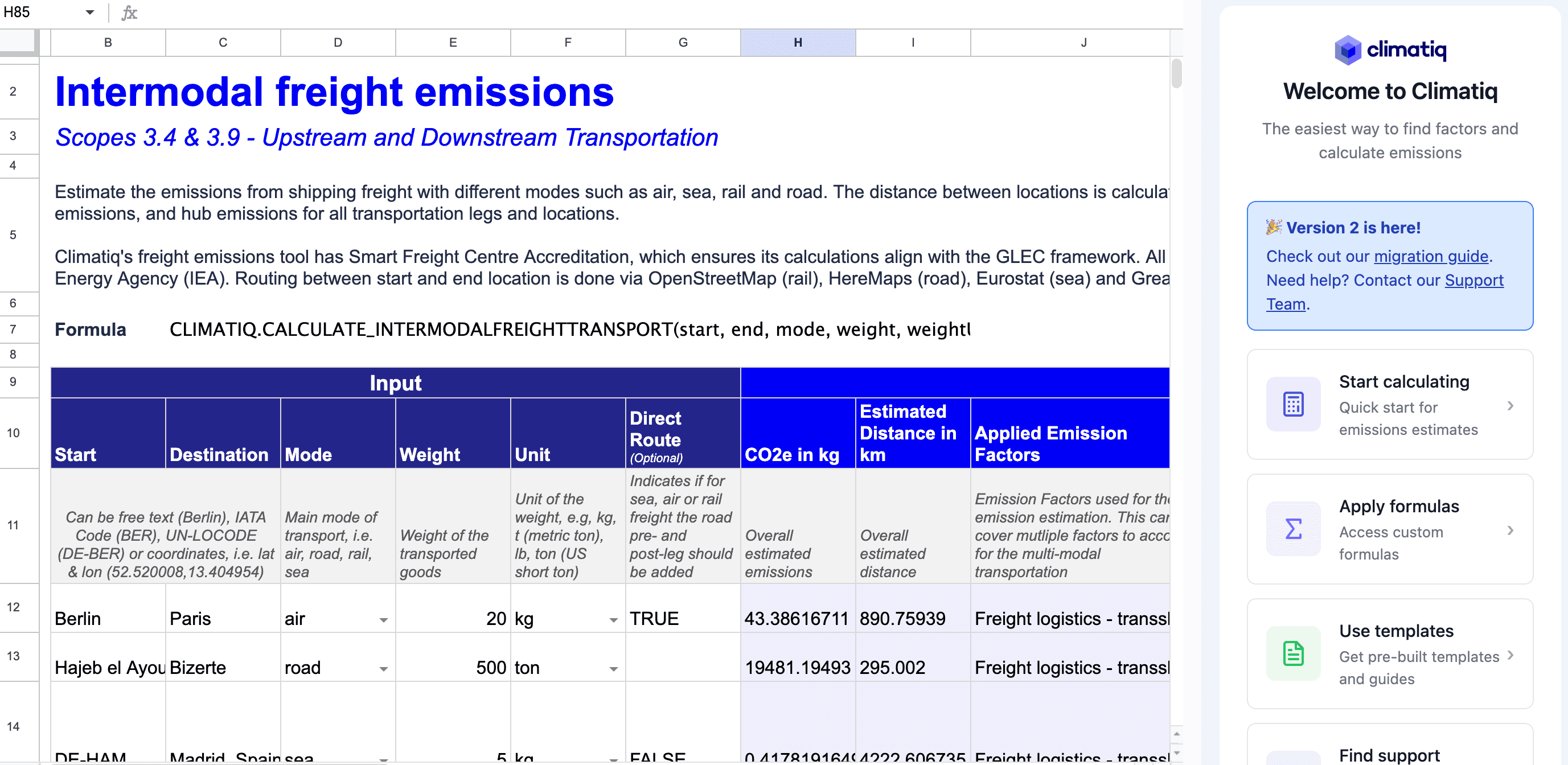
Task: Click the spreadsheet vertical scrollbar thumb
Action: point(1176,73)
